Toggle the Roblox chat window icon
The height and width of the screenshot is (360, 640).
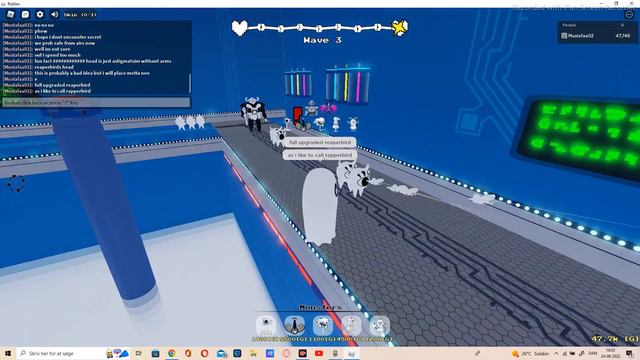pos(25,14)
